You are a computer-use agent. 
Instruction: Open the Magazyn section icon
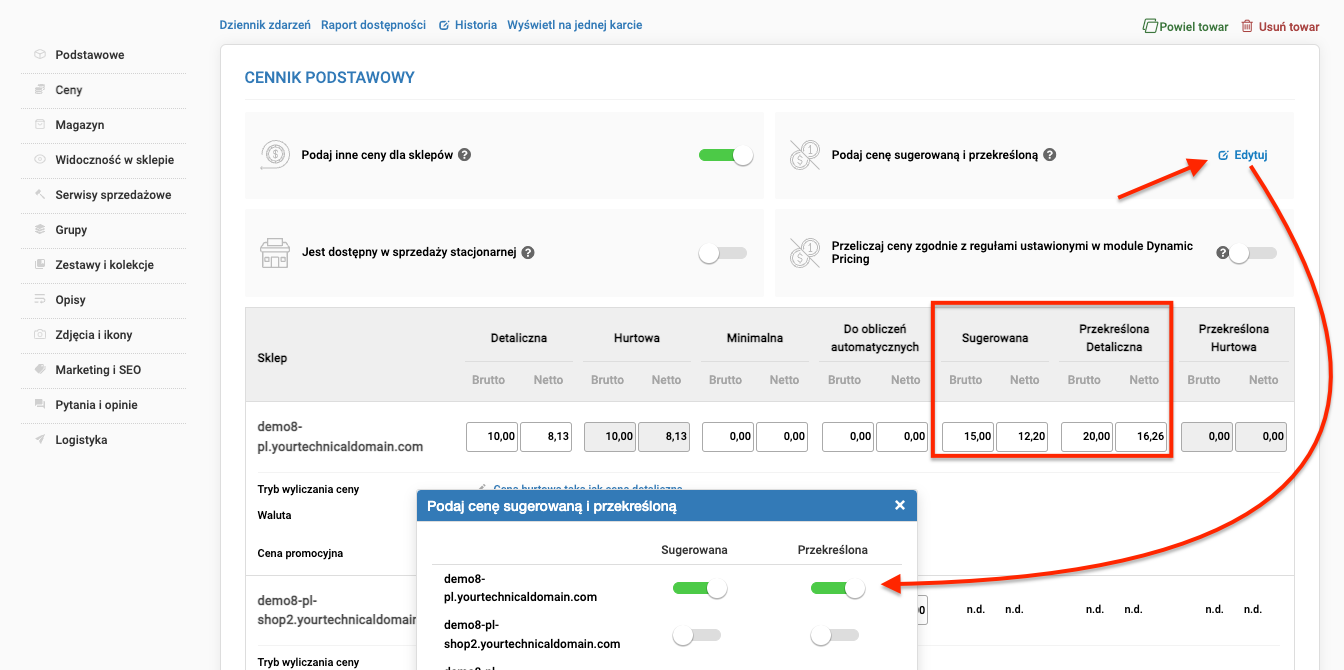click(x=40, y=125)
